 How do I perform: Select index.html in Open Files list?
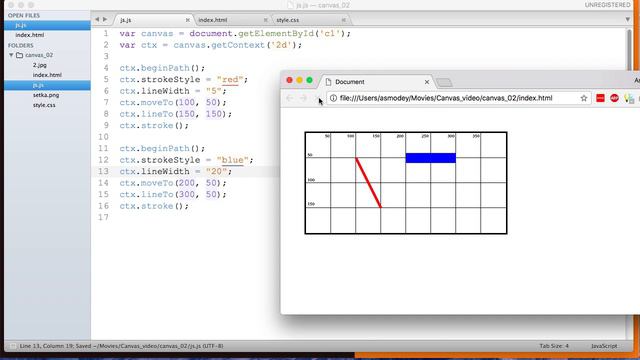pos(30,35)
